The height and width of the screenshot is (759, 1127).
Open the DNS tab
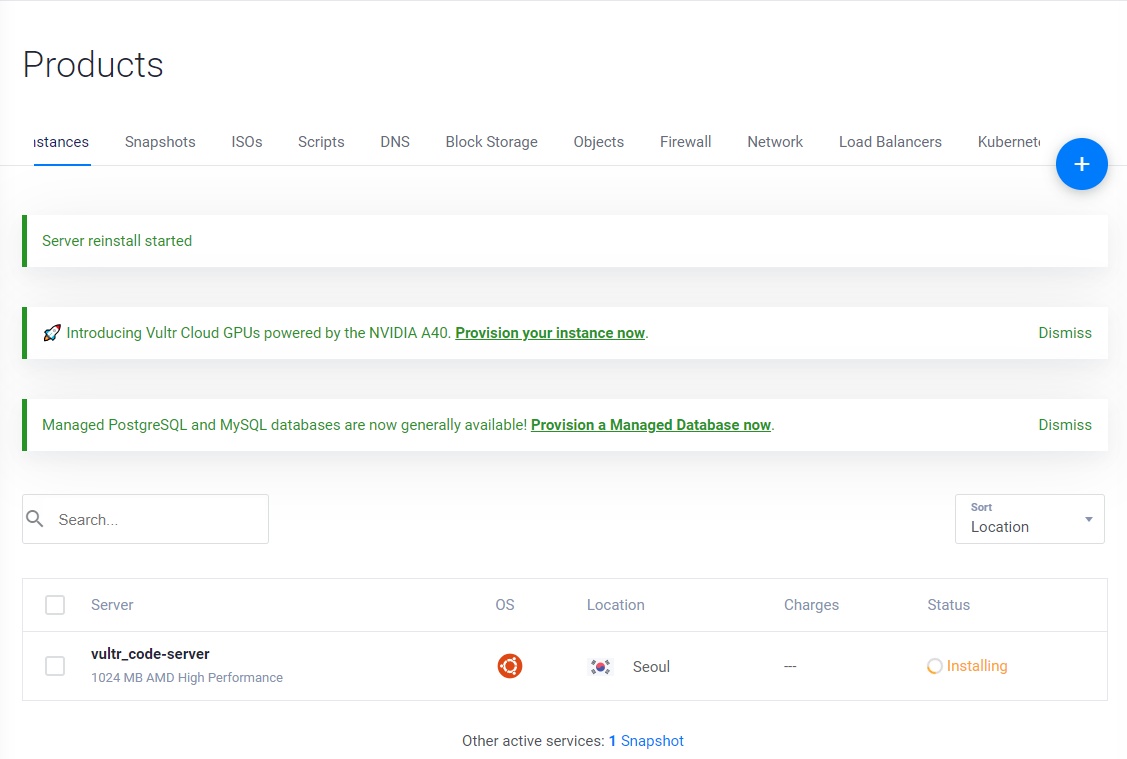pos(395,142)
